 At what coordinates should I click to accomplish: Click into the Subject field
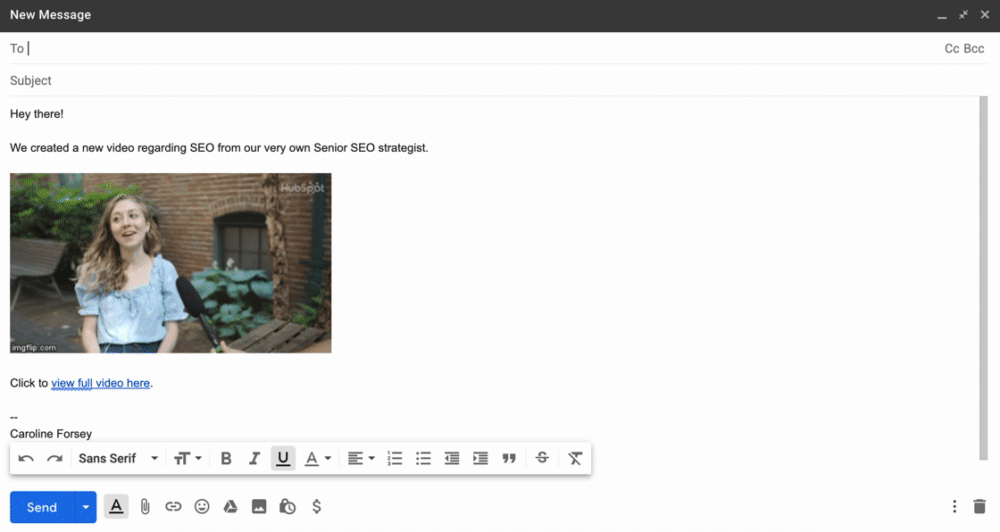click(400, 80)
